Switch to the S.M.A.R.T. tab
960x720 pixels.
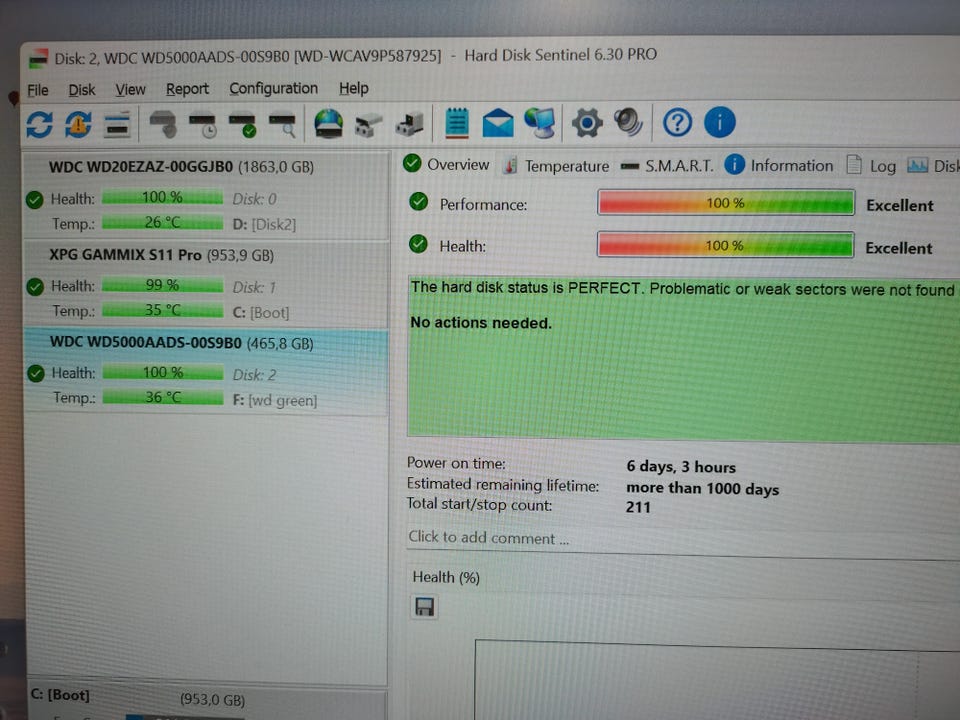pyautogui.click(x=667, y=166)
